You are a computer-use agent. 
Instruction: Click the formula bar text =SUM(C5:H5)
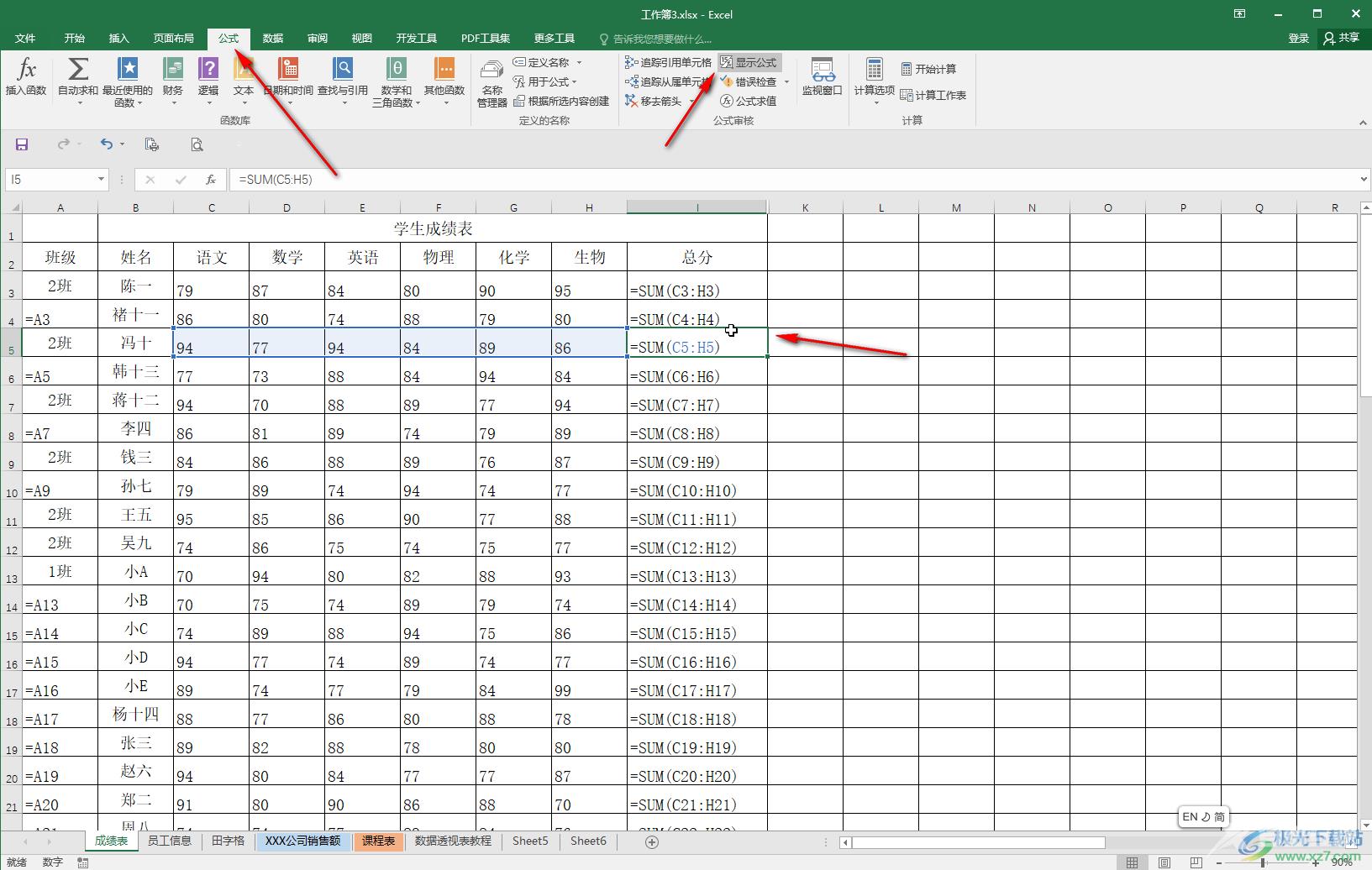click(x=276, y=180)
